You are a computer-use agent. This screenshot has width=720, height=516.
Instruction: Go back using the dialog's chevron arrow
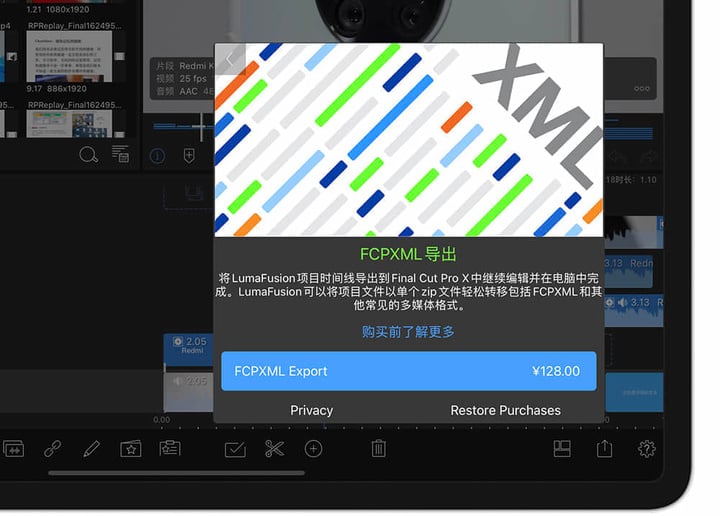pos(230,59)
